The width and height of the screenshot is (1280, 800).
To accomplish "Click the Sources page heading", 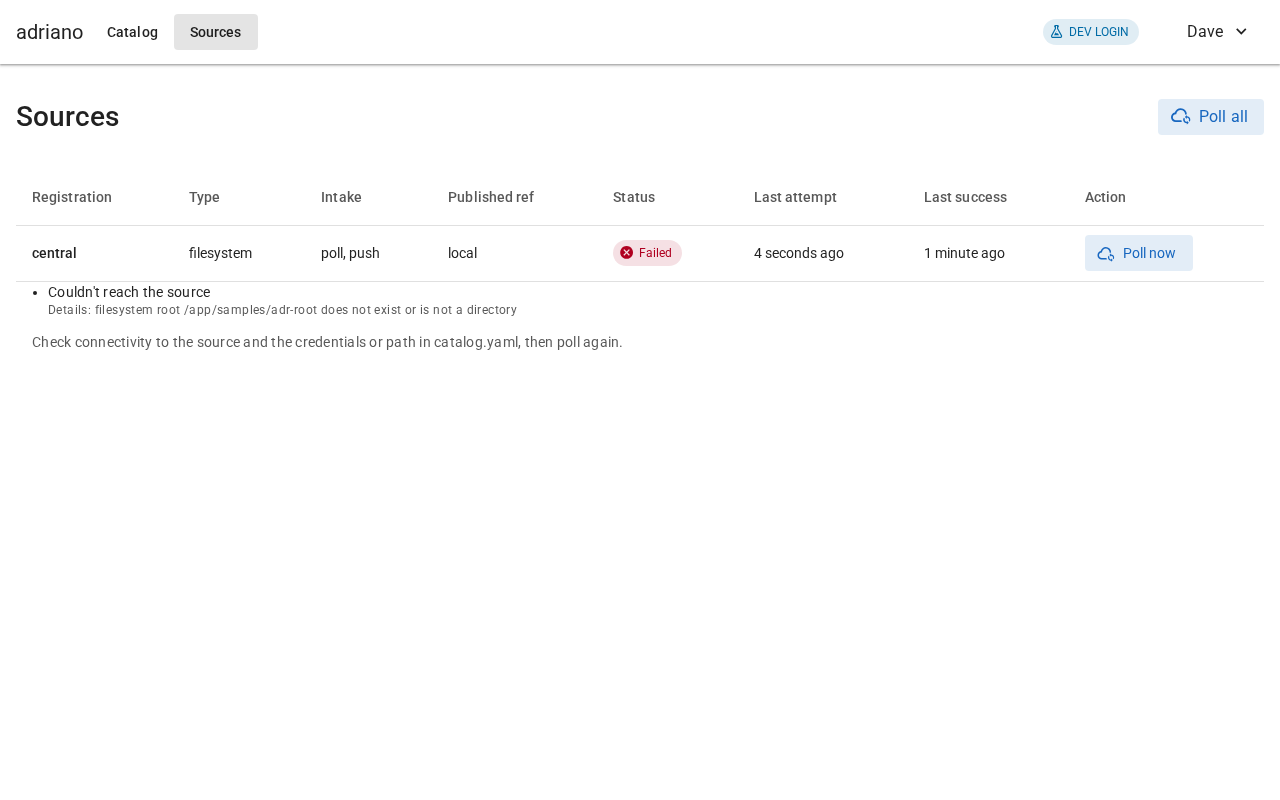I will point(67,117).
